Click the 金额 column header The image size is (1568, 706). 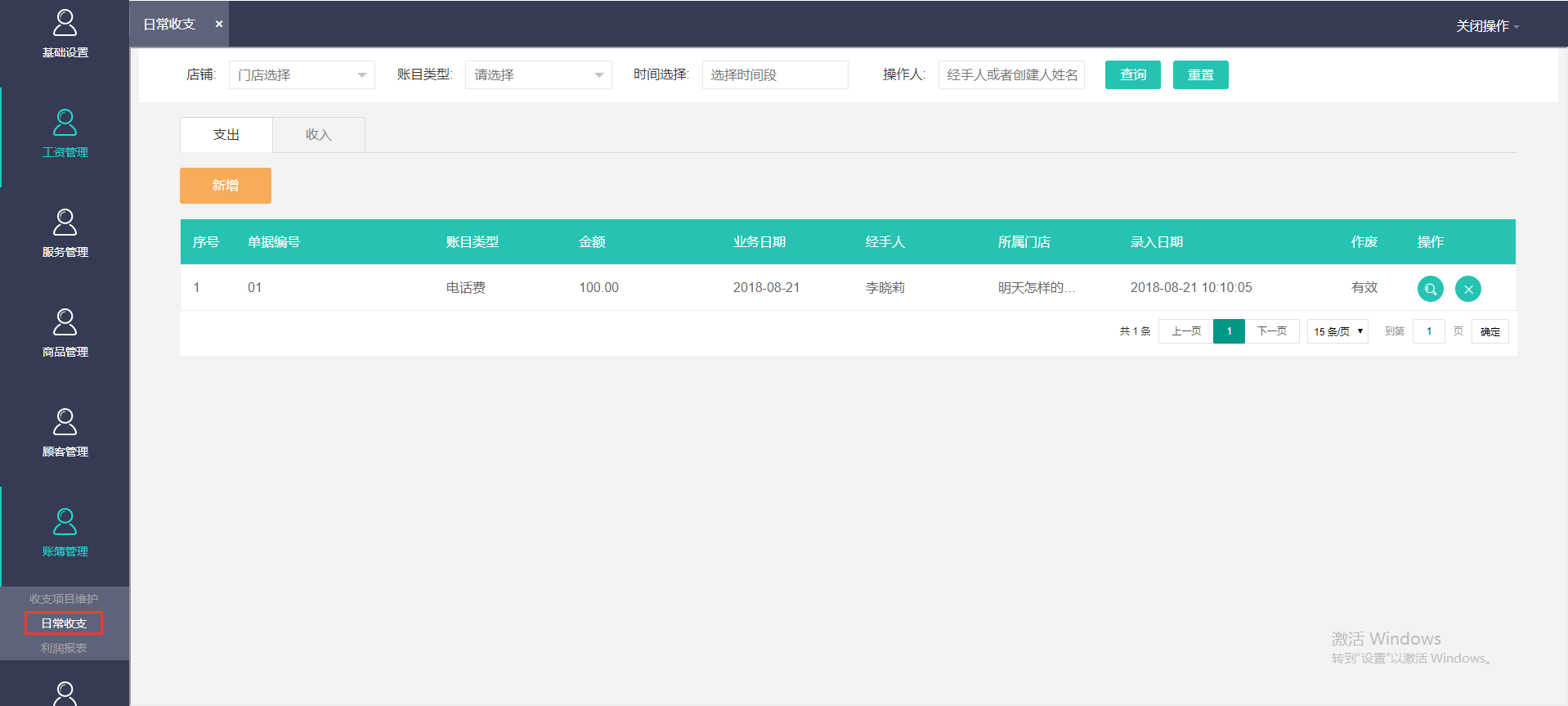[x=592, y=242]
